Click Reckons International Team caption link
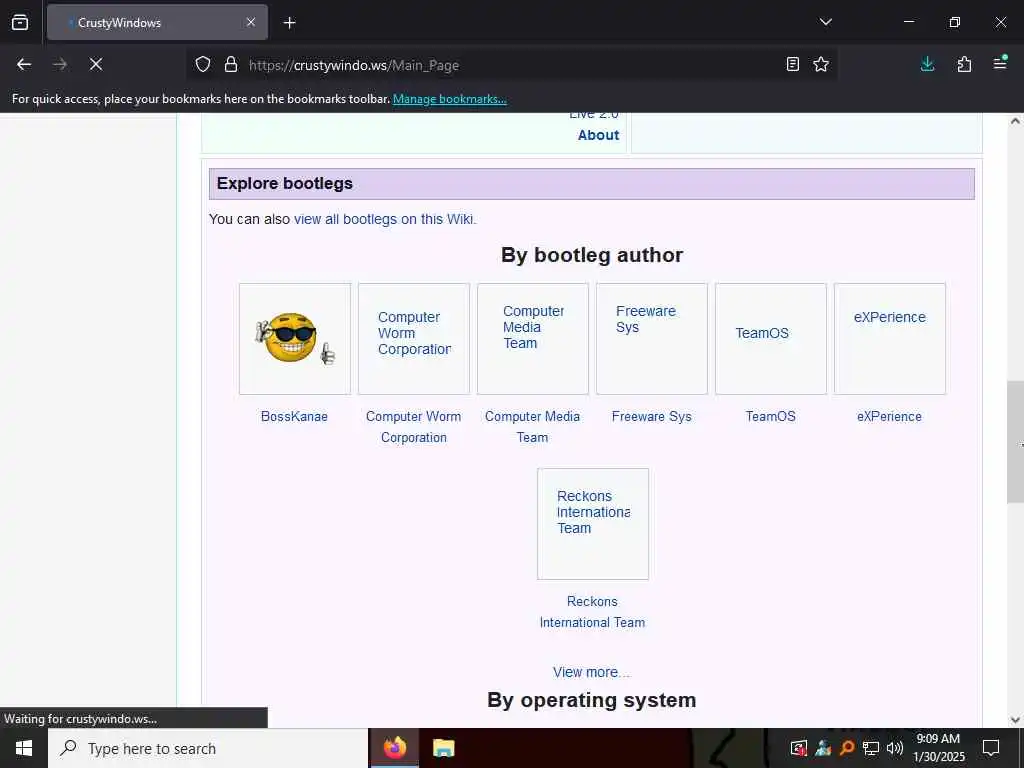The height and width of the screenshot is (768, 1024). [x=592, y=612]
